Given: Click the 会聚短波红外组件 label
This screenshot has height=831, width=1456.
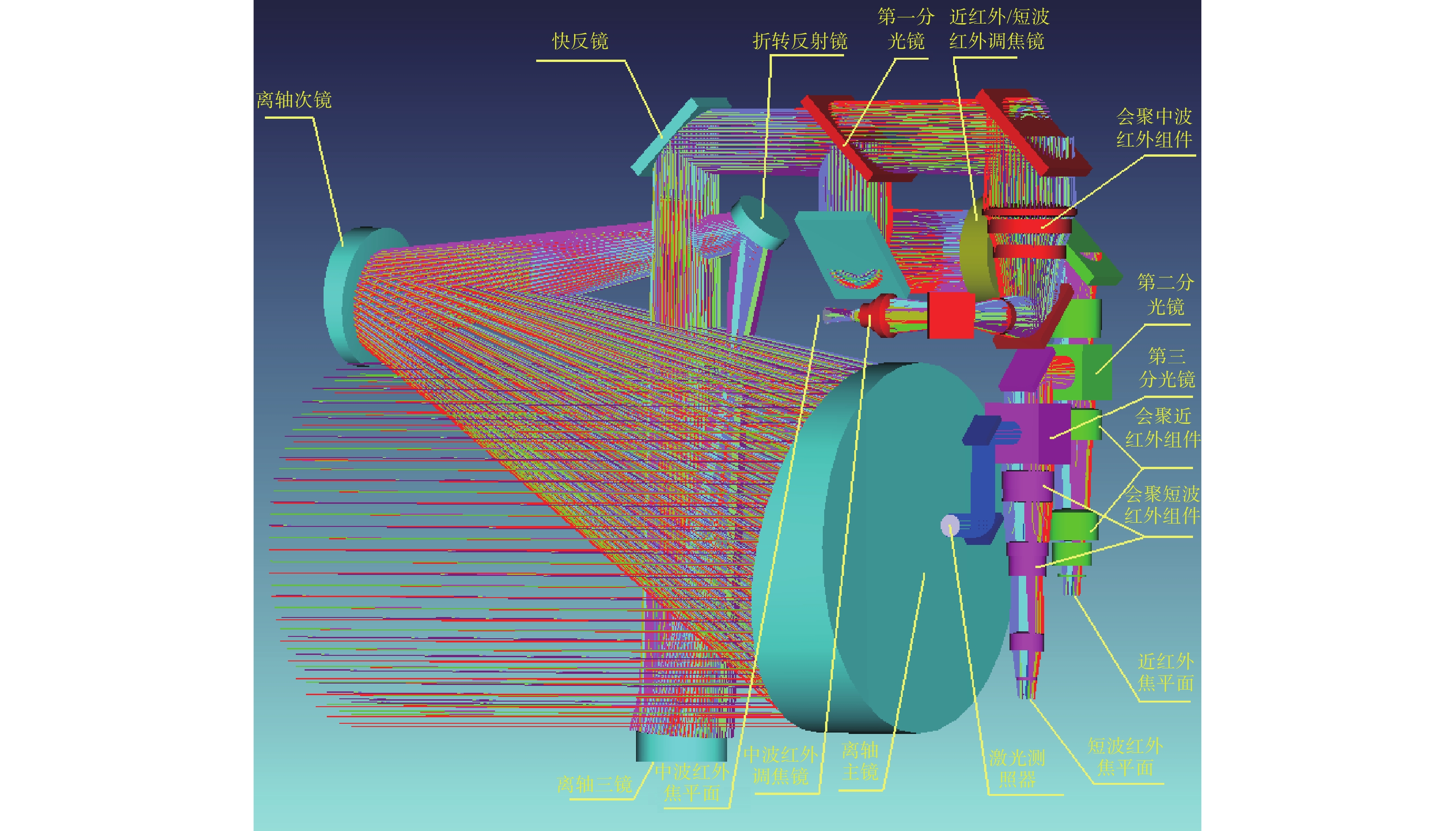Looking at the screenshot, I should [x=1162, y=505].
